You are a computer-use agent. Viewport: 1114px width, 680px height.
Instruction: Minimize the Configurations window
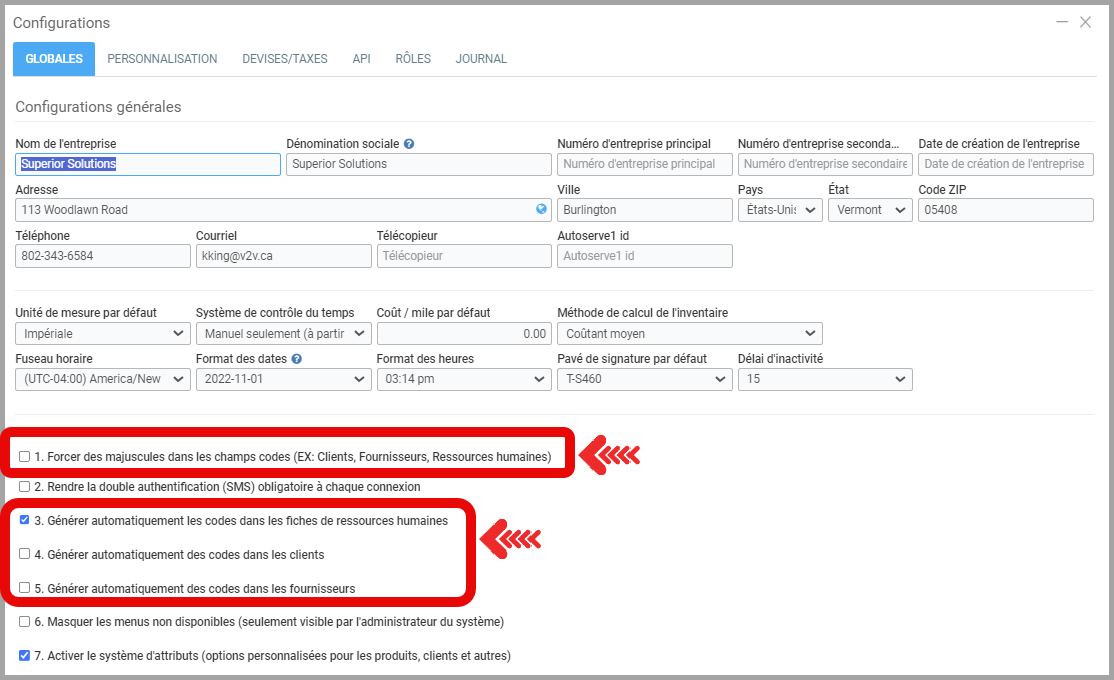(x=1062, y=22)
